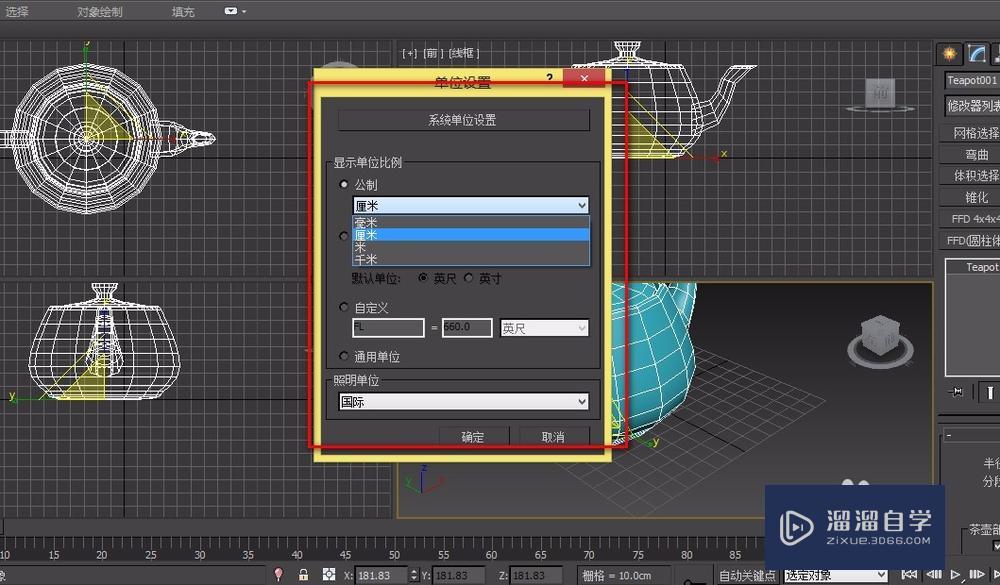Select 英寸 as default unit
1000x585 pixels.
[x=469, y=278]
